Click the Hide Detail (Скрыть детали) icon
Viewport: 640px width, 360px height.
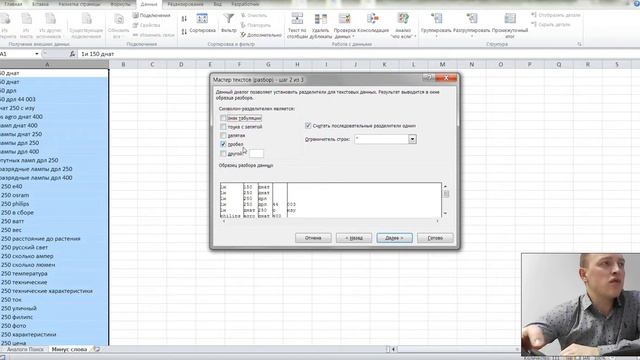[534, 24]
